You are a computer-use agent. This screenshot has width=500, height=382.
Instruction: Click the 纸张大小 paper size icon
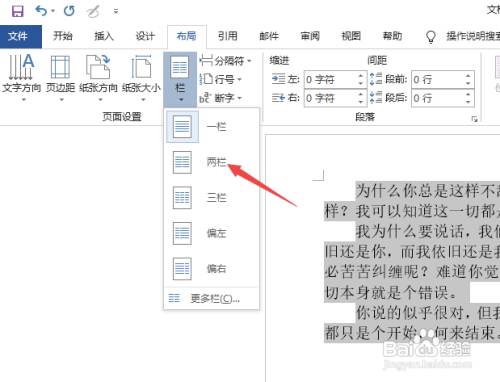(x=141, y=67)
